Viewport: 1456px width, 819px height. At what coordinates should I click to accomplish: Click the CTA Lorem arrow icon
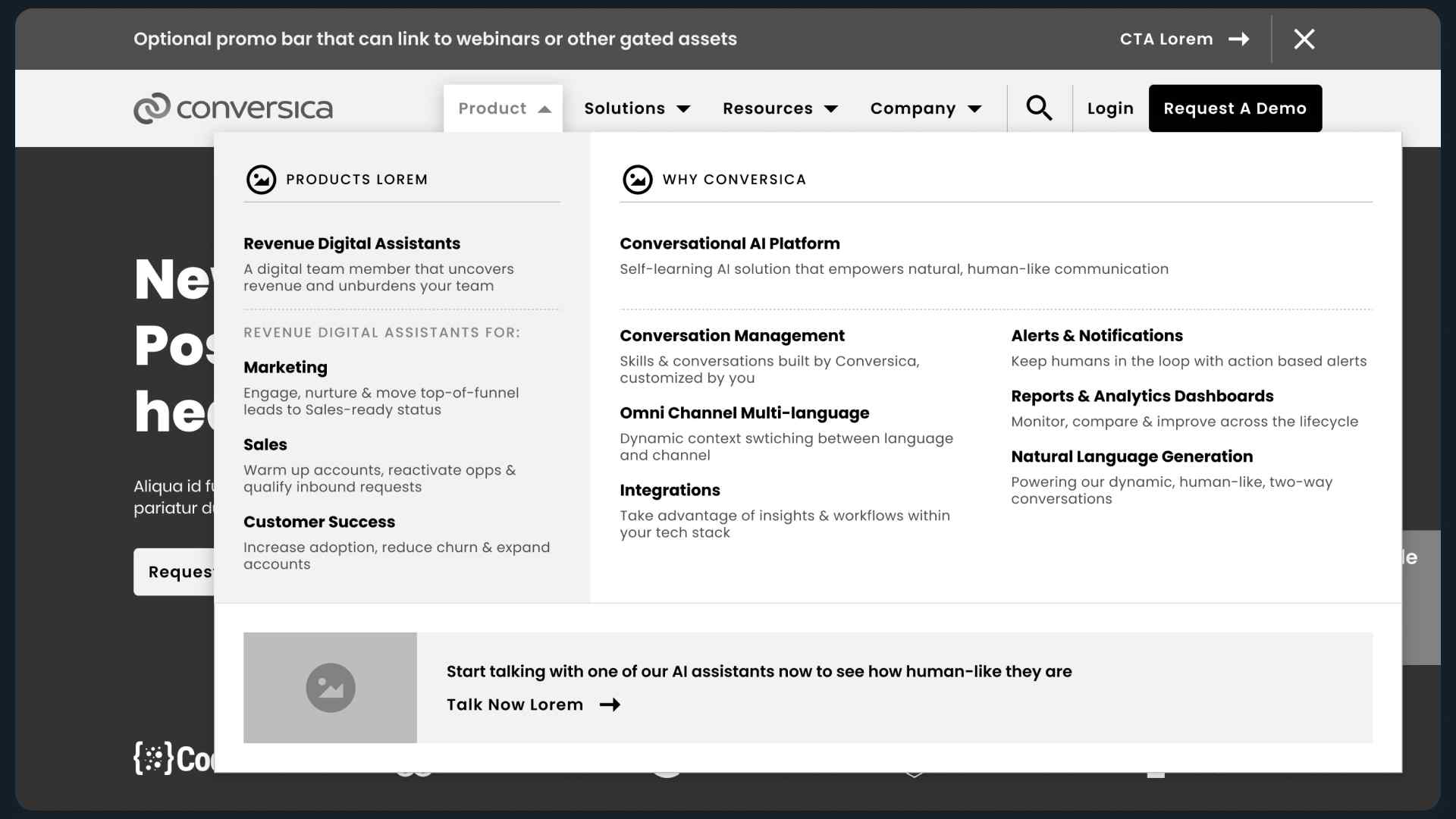click(1238, 39)
